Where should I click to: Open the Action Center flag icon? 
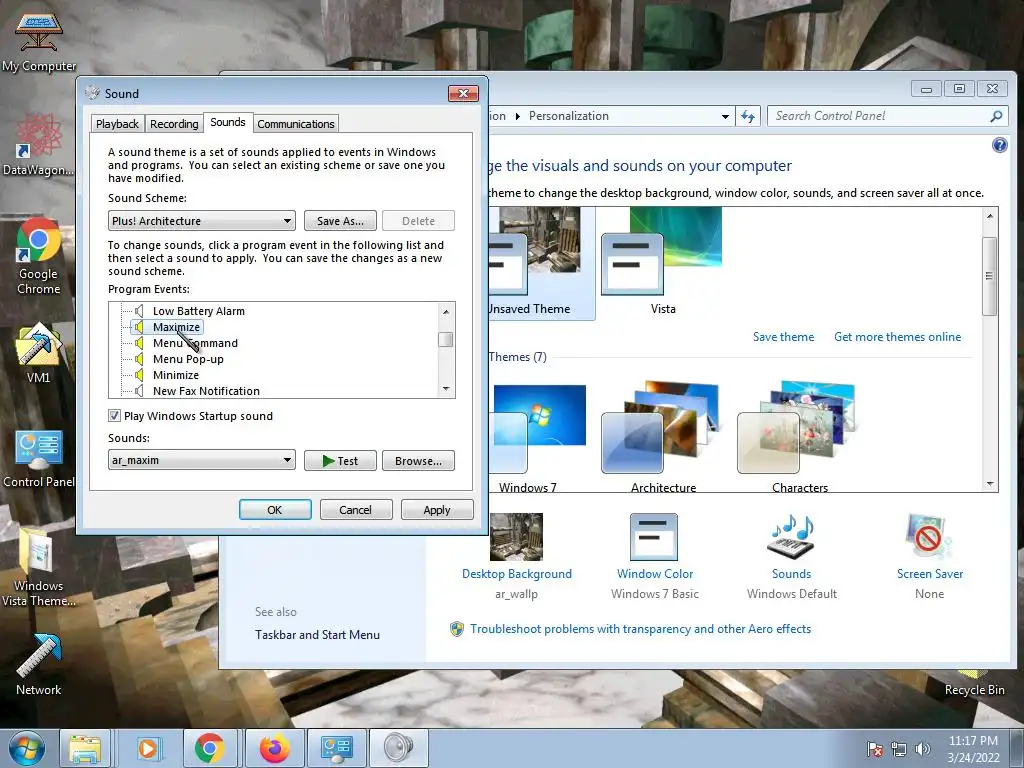(874, 749)
